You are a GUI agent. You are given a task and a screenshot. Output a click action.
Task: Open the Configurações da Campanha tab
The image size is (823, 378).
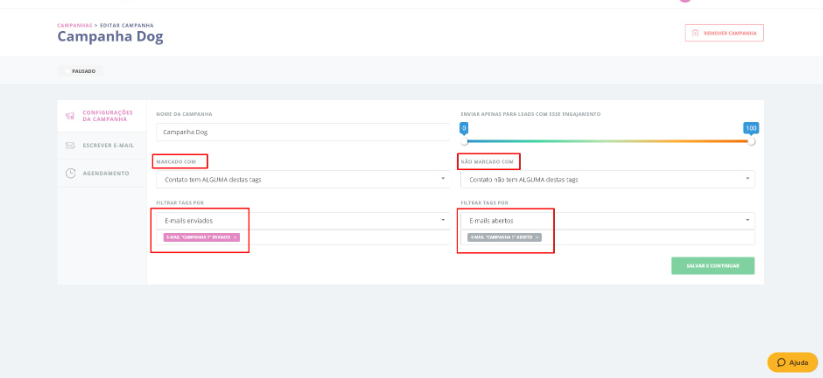point(102,116)
